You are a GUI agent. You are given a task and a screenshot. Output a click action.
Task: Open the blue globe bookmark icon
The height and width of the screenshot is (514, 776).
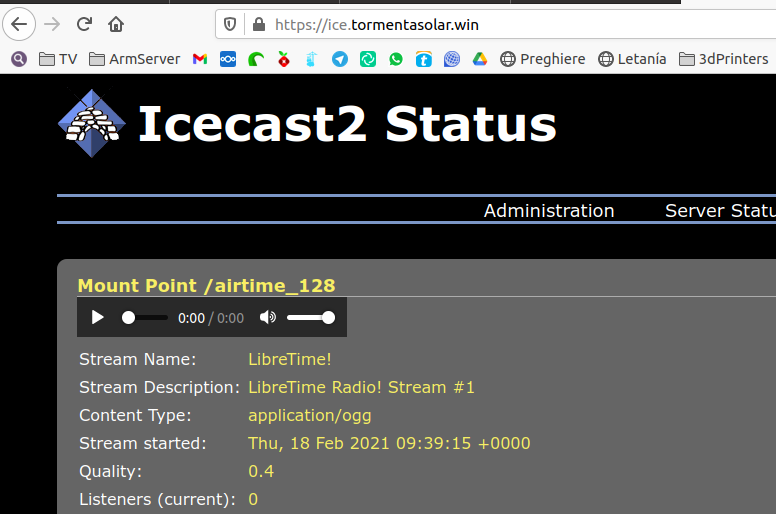click(x=452, y=59)
